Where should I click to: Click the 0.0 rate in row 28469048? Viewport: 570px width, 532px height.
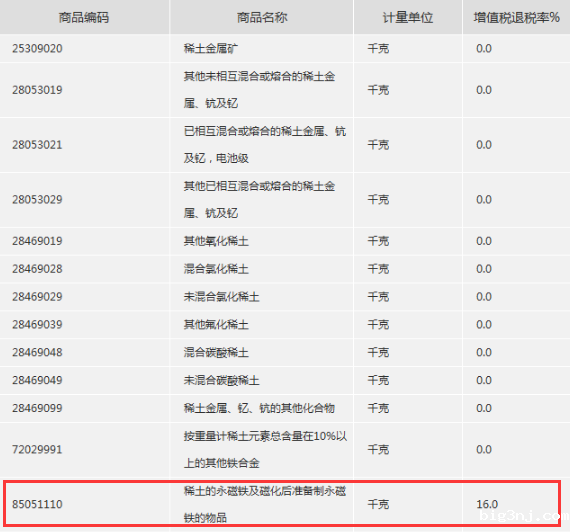(x=484, y=352)
